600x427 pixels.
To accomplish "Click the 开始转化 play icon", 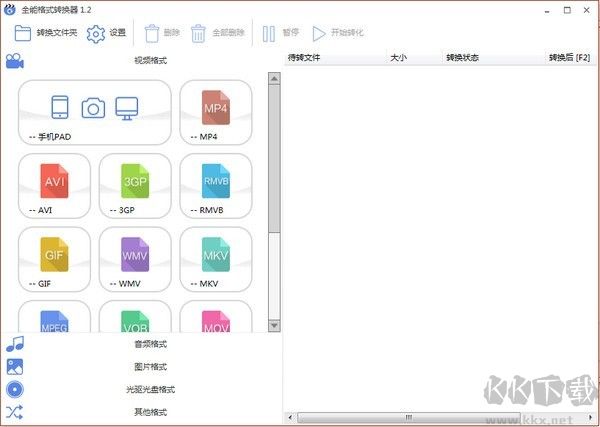I will point(318,34).
